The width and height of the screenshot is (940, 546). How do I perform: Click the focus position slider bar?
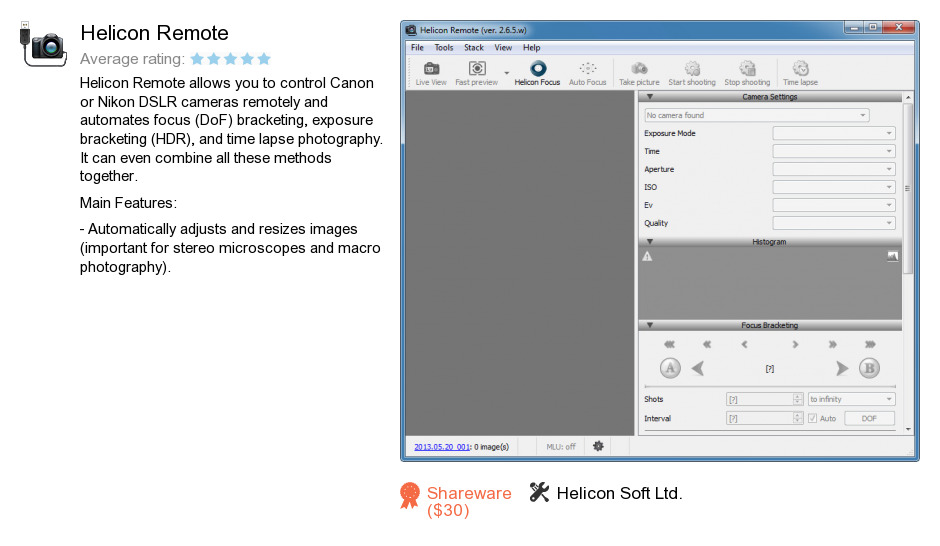coord(770,387)
